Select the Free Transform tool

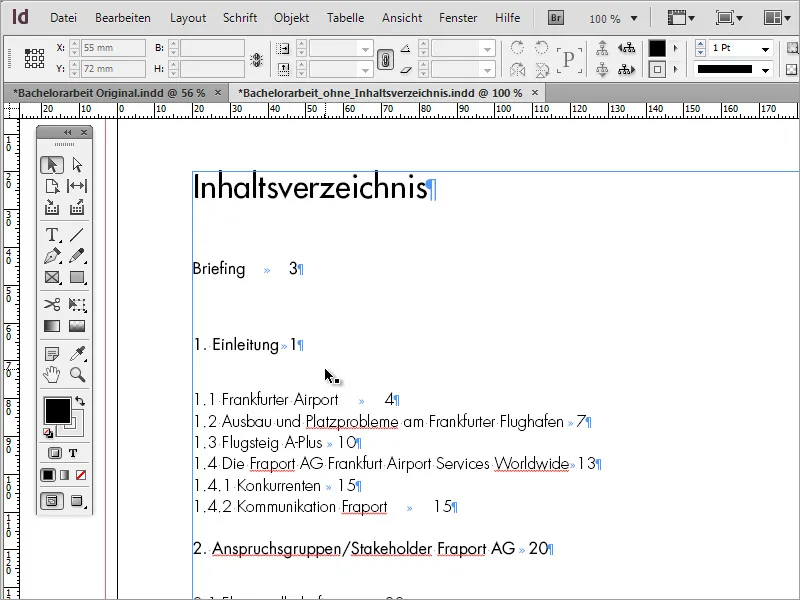77,305
